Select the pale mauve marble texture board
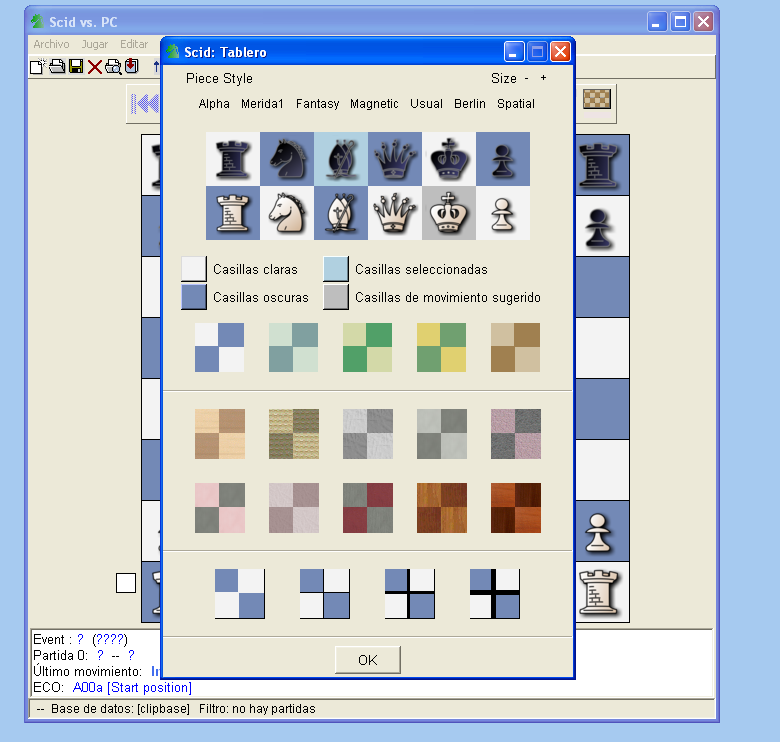The height and width of the screenshot is (742, 780). pos(294,508)
